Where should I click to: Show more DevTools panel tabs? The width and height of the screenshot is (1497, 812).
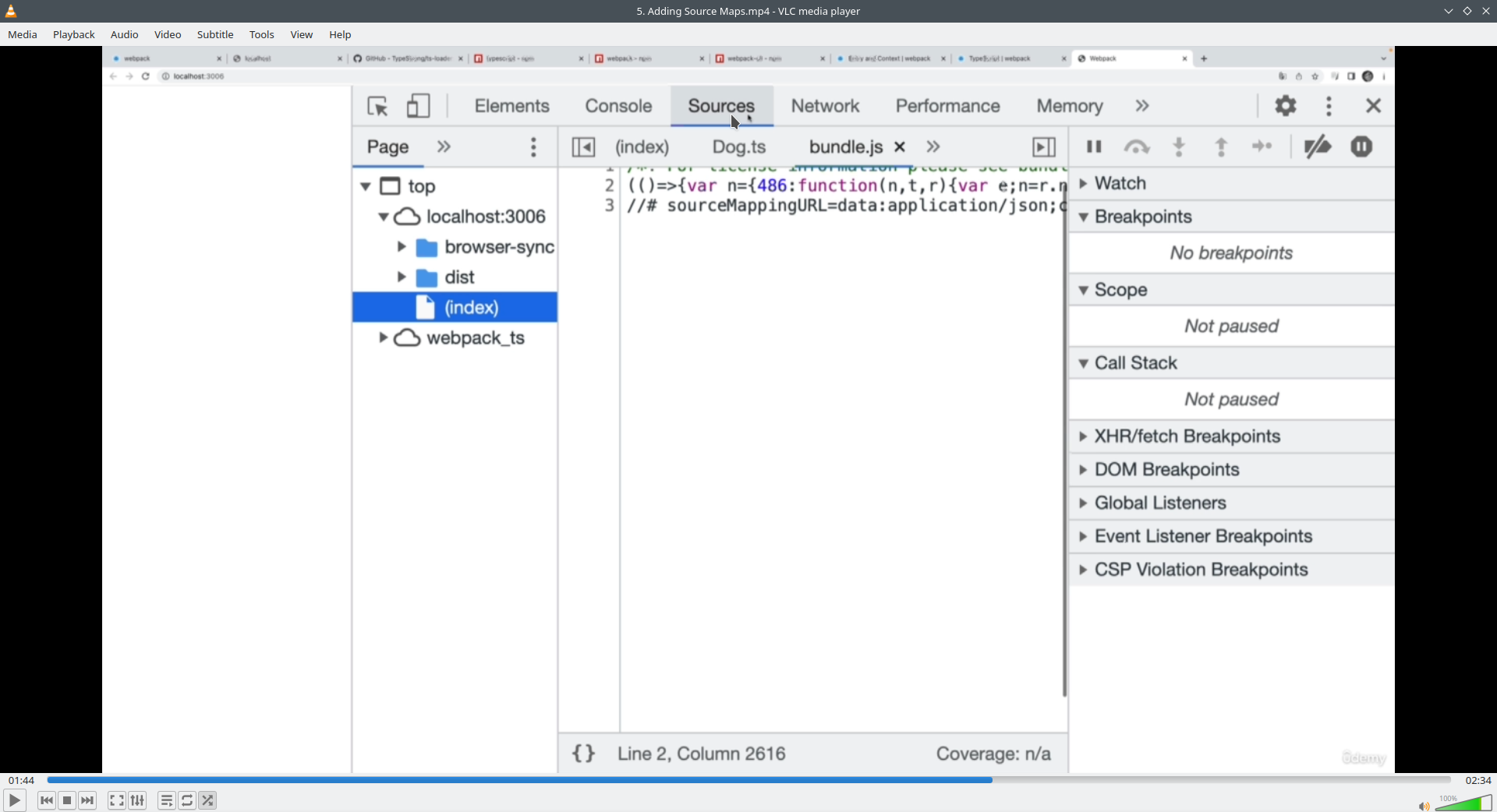(x=1142, y=106)
